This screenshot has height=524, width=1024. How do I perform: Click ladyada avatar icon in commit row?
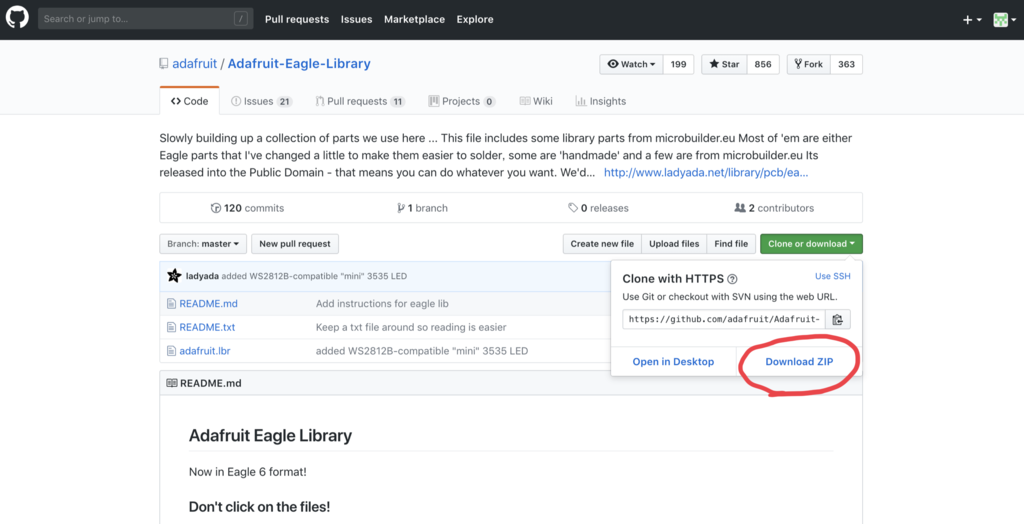174,276
